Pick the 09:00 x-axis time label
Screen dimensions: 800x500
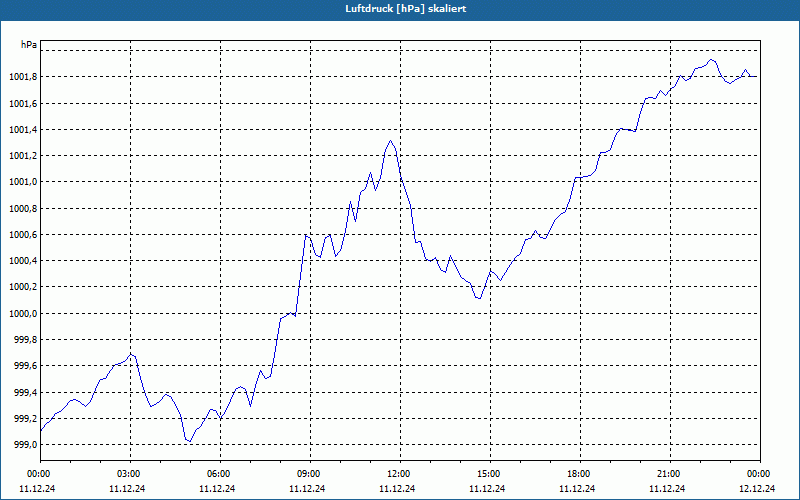point(308,474)
